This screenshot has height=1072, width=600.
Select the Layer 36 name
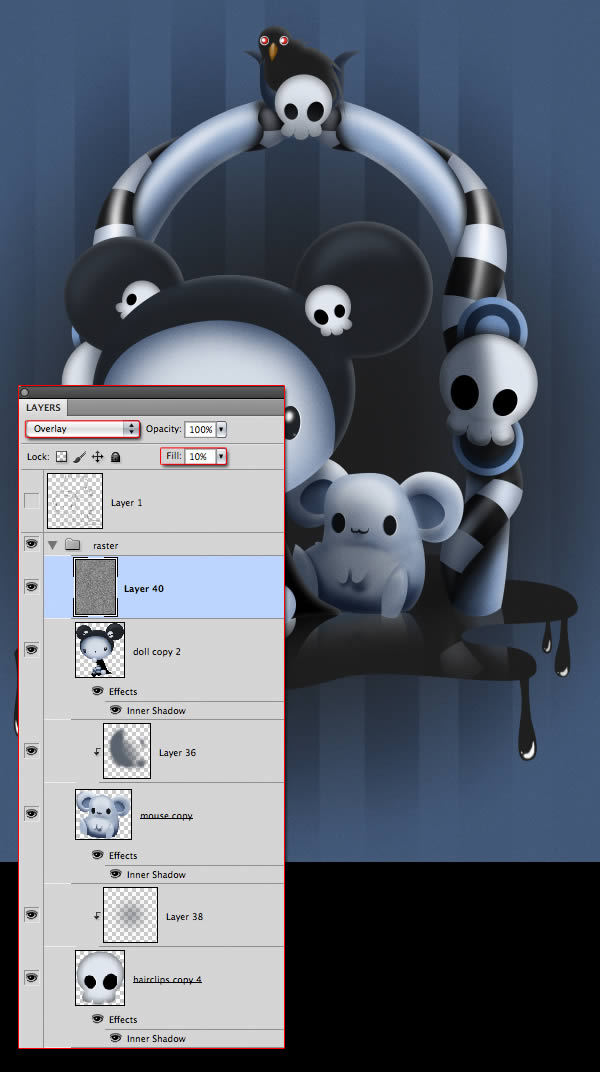[x=177, y=753]
